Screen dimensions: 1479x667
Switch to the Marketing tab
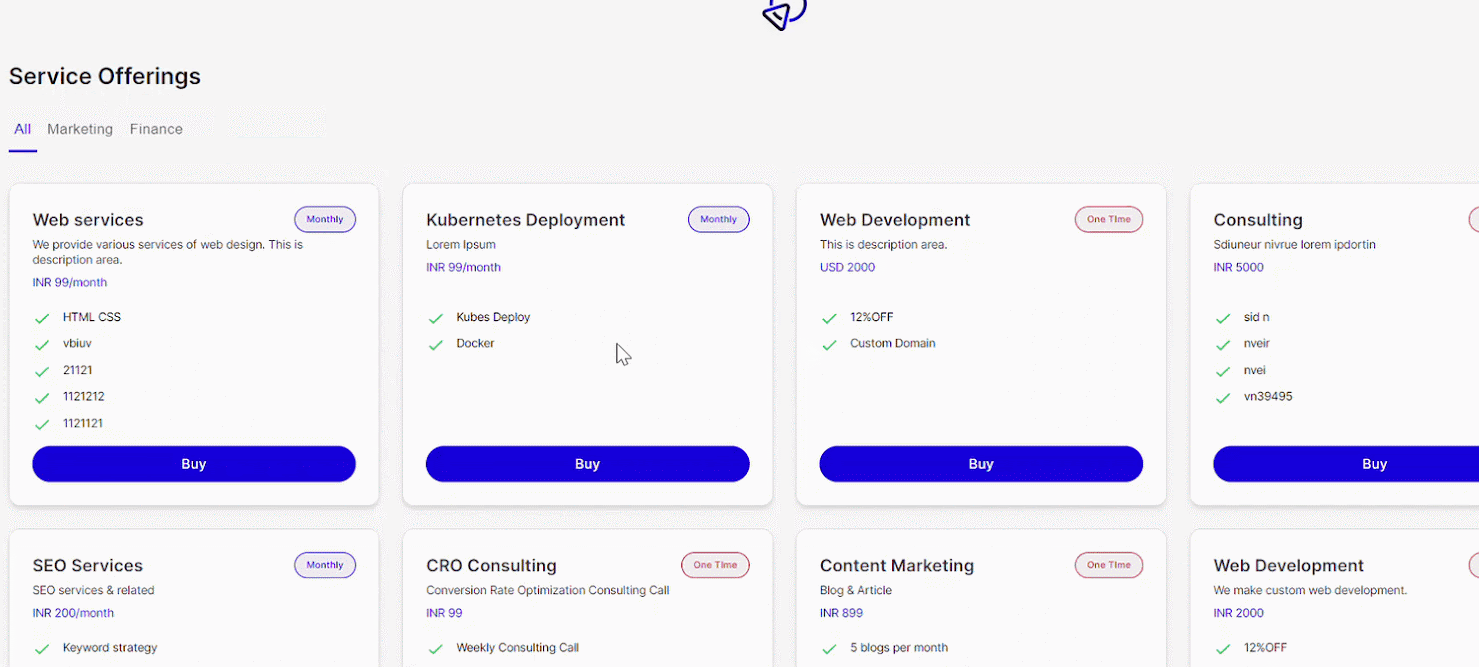(x=80, y=129)
